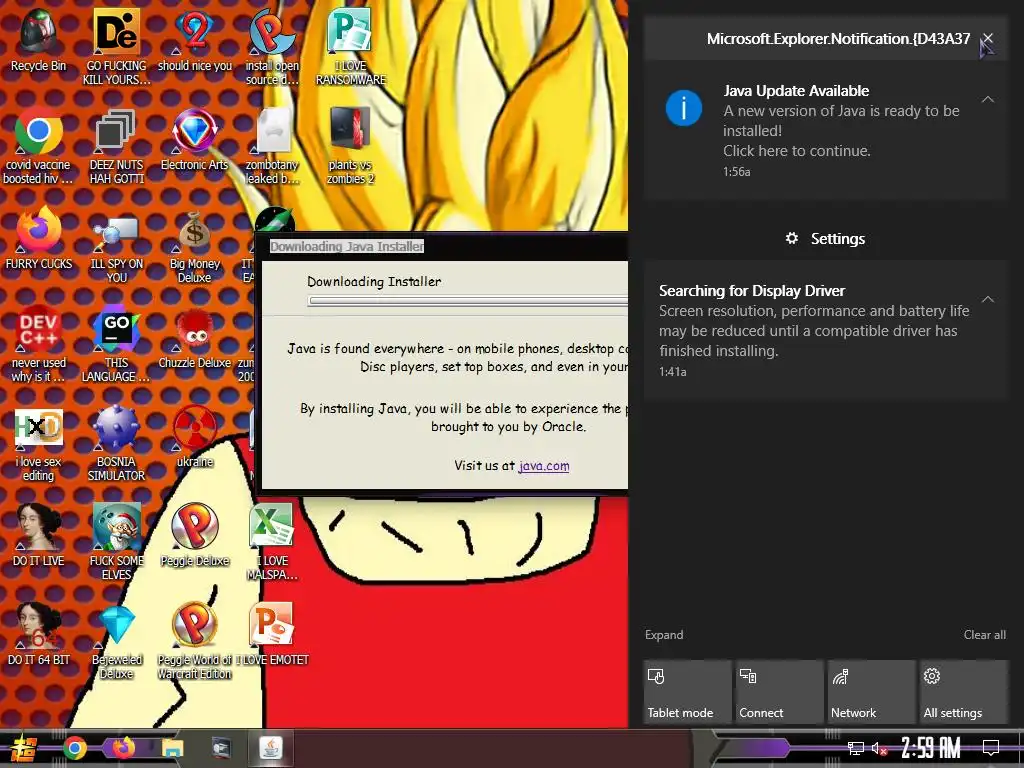The height and width of the screenshot is (768, 1024).
Task: Open the Searching for Display Driver notification
Action: point(825,330)
